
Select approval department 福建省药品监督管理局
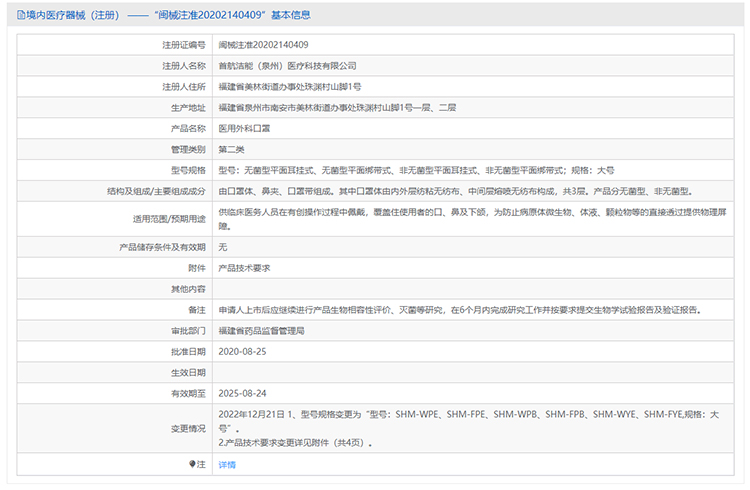[261, 330]
